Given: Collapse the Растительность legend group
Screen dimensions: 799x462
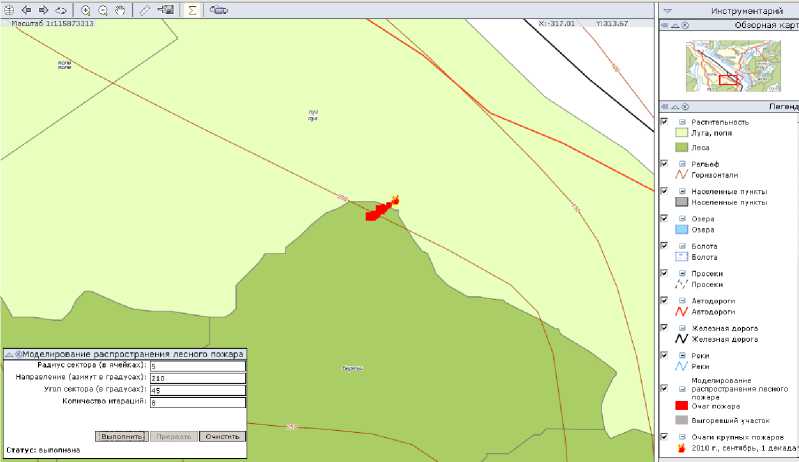Looking at the screenshot, I should [682, 122].
